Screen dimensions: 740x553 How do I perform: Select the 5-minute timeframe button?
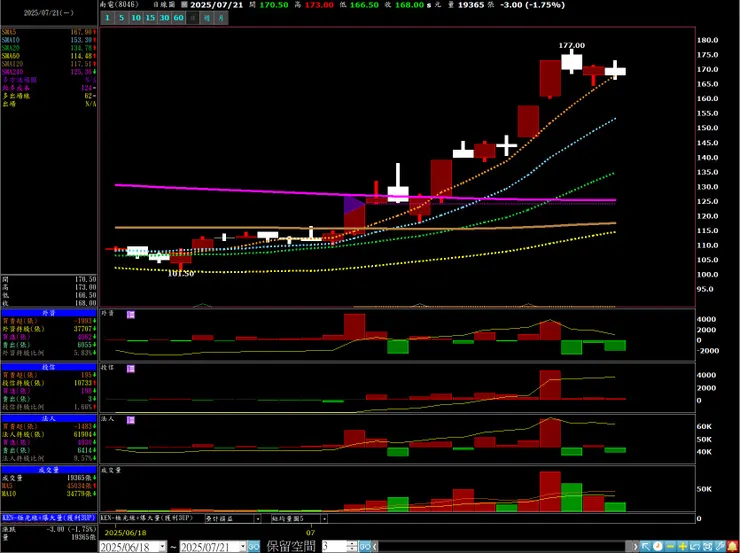pos(122,18)
